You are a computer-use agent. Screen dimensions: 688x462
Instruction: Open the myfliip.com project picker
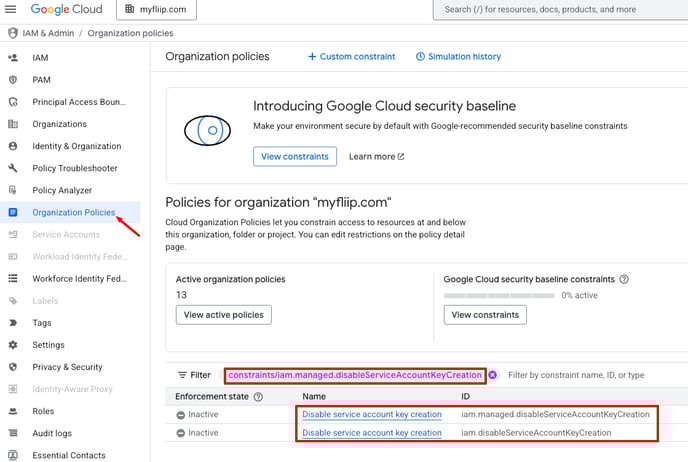click(x=156, y=9)
